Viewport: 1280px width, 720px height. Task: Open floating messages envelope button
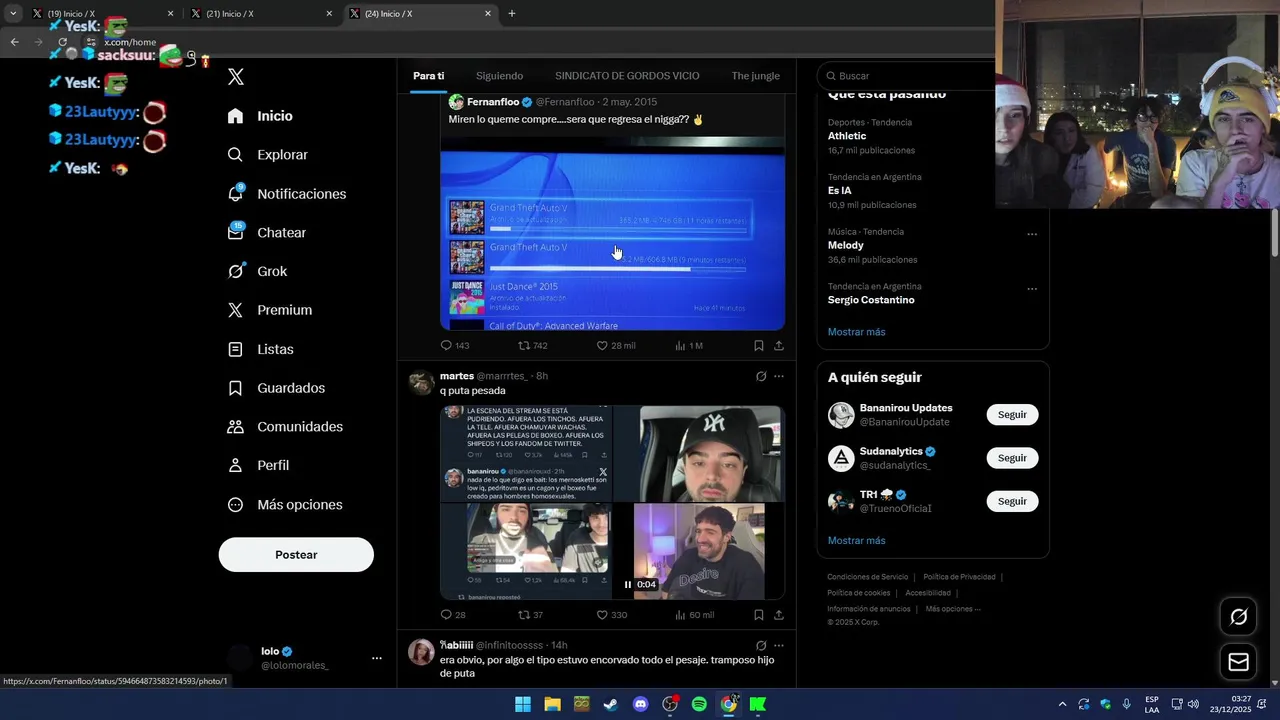coord(1238,662)
